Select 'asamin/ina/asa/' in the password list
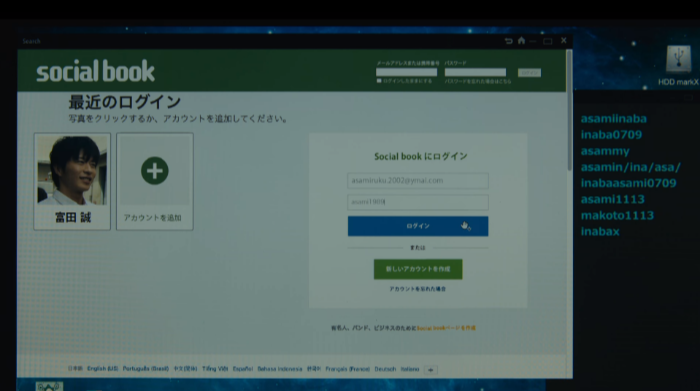Screen dimensions: 700x391 (x=630, y=167)
